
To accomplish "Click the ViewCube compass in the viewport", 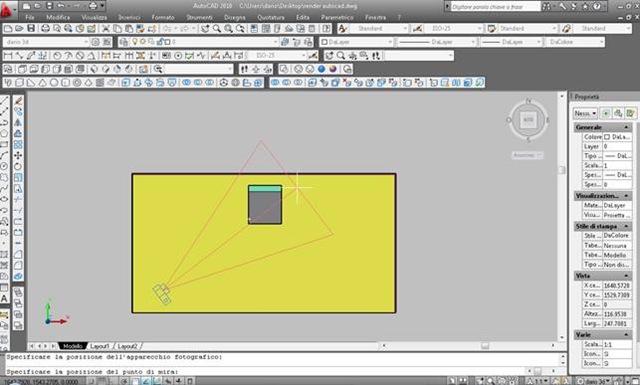I will [528, 120].
